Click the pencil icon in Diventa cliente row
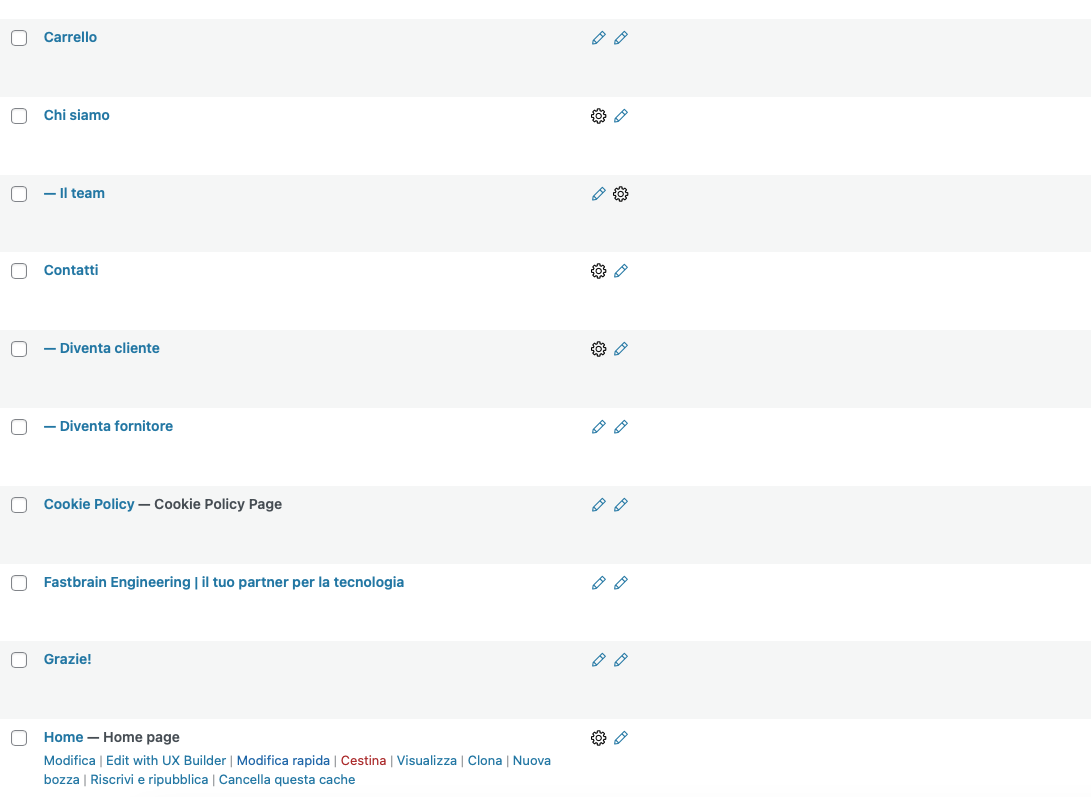Screen dimensions: 1091x797 [x=621, y=349]
